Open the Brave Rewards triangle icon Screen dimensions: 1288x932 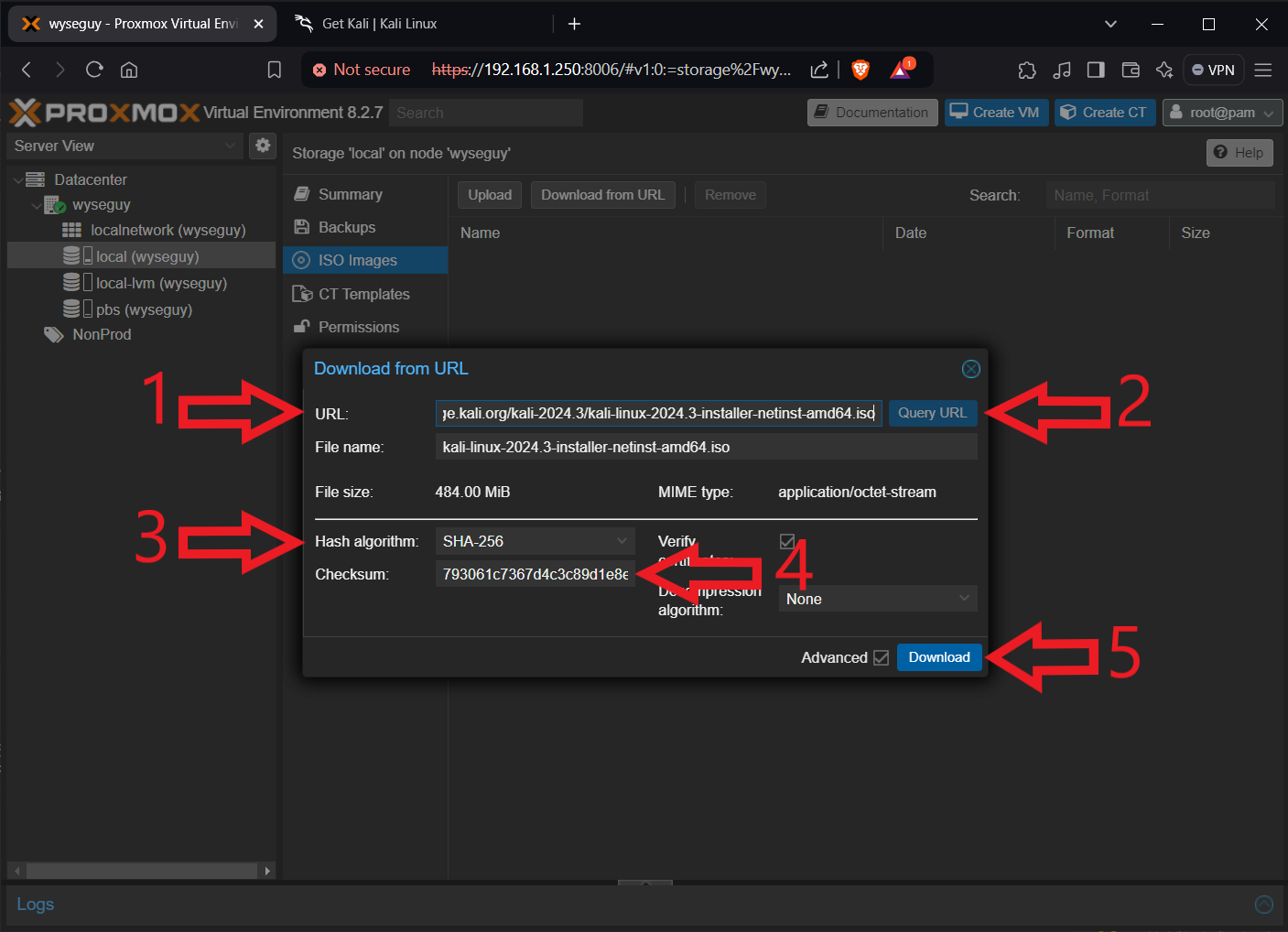902,69
